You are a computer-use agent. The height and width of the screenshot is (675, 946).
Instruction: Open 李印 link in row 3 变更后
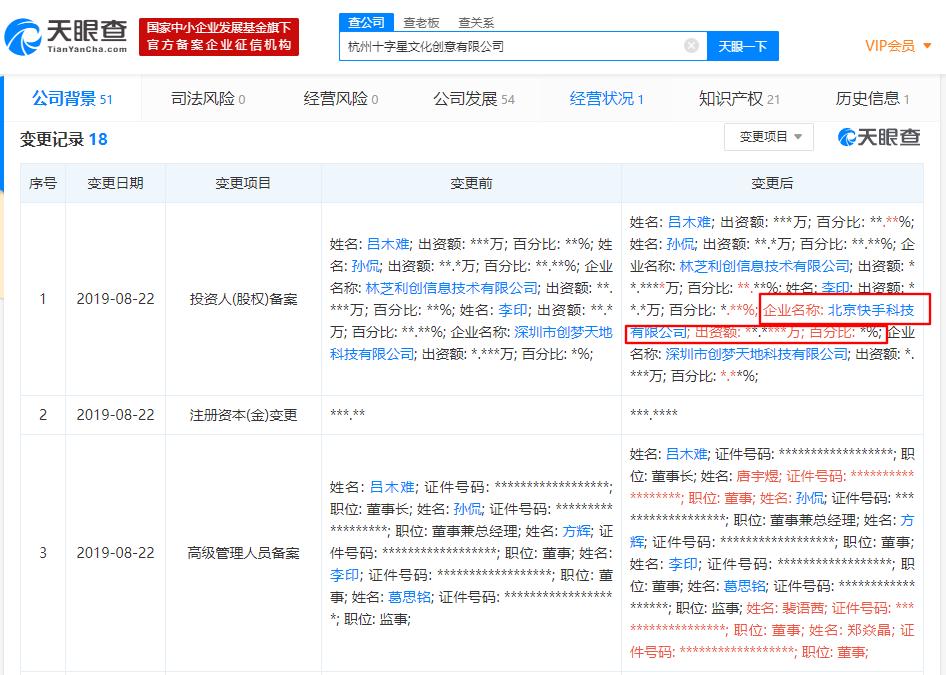684,564
